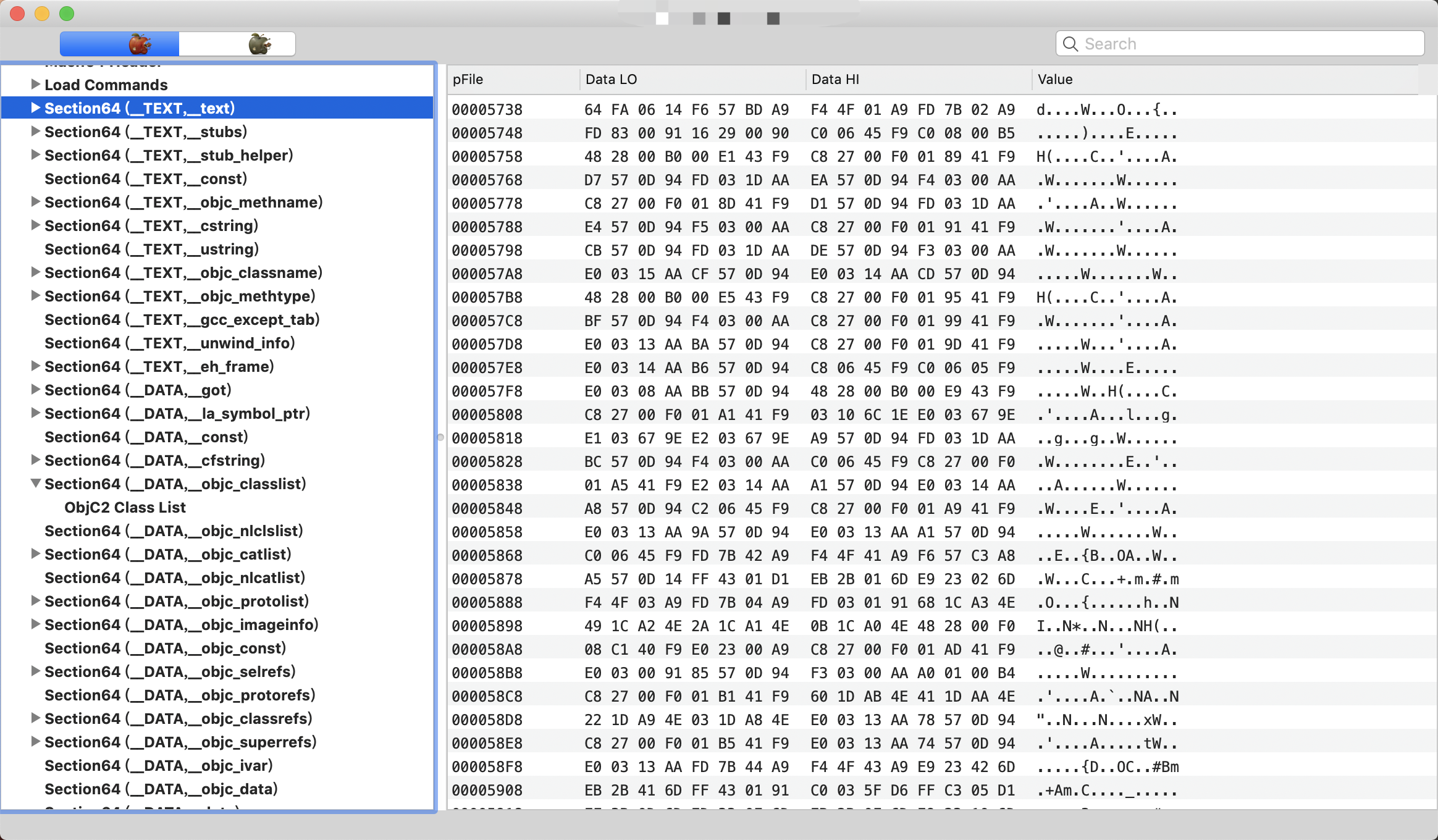The height and width of the screenshot is (840, 1438).
Task: Select the ObjC2 Class List item
Action: (125, 508)
